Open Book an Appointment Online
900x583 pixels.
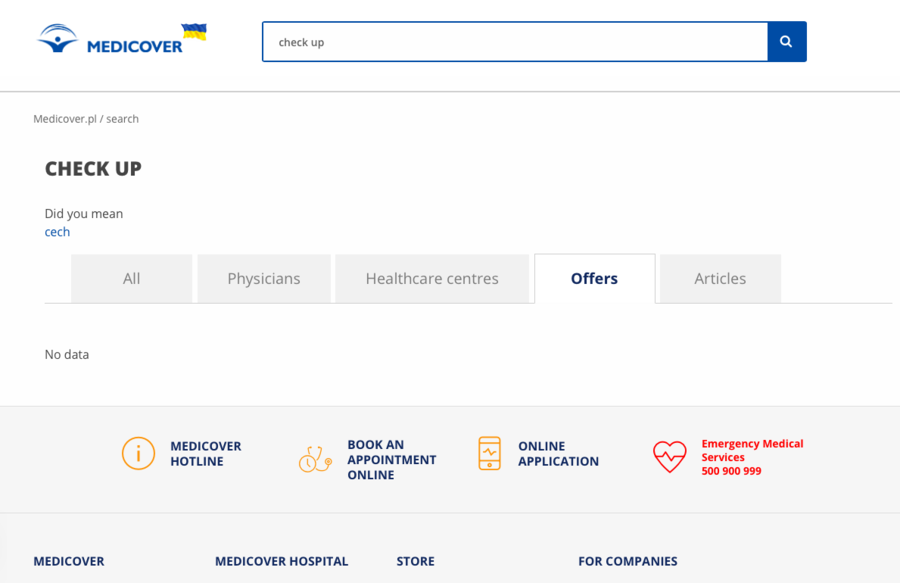point(391,460)
